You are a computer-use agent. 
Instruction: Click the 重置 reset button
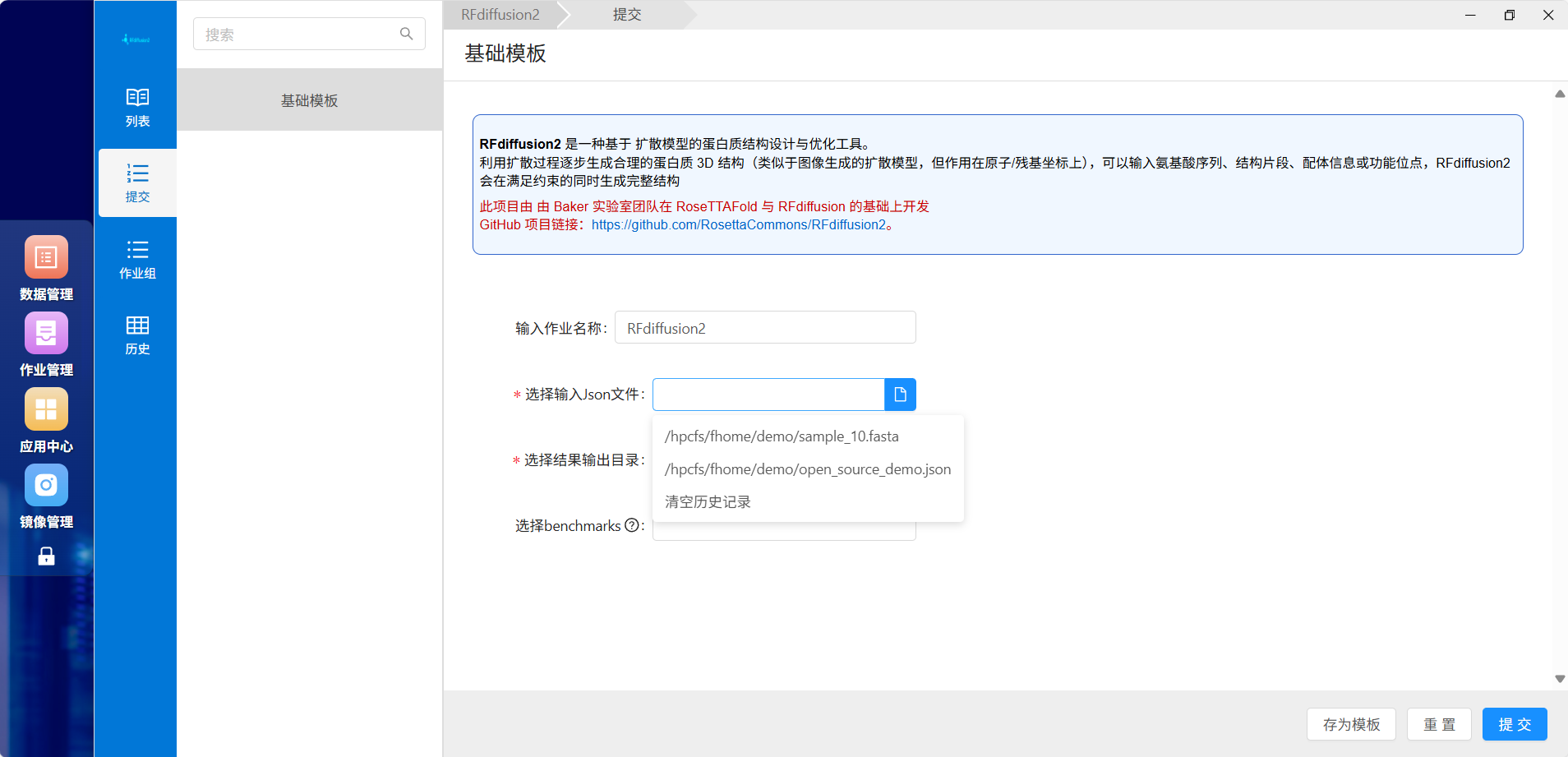click(x=1439, y=724)
